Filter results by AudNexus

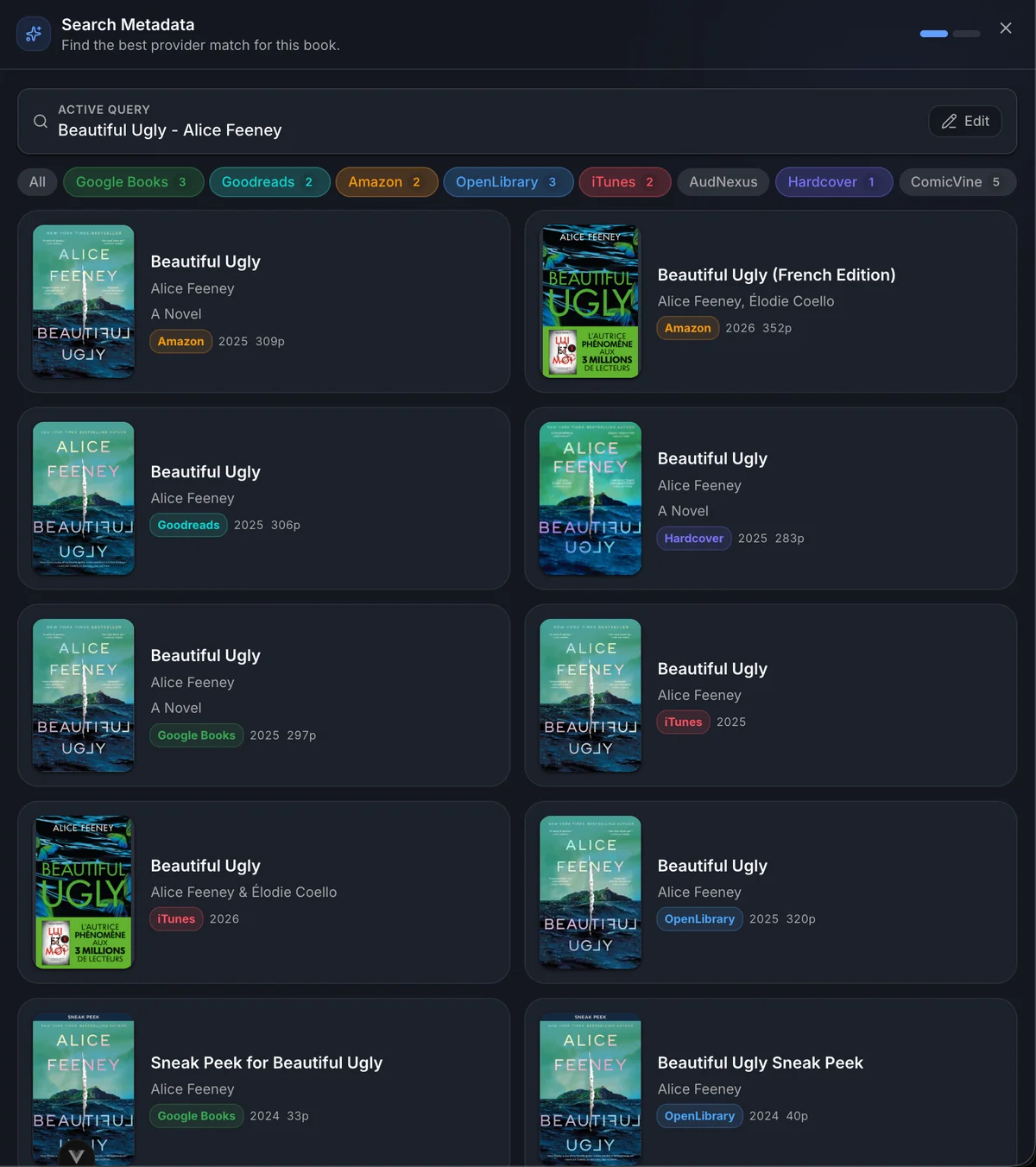click(x=723, y=182)
